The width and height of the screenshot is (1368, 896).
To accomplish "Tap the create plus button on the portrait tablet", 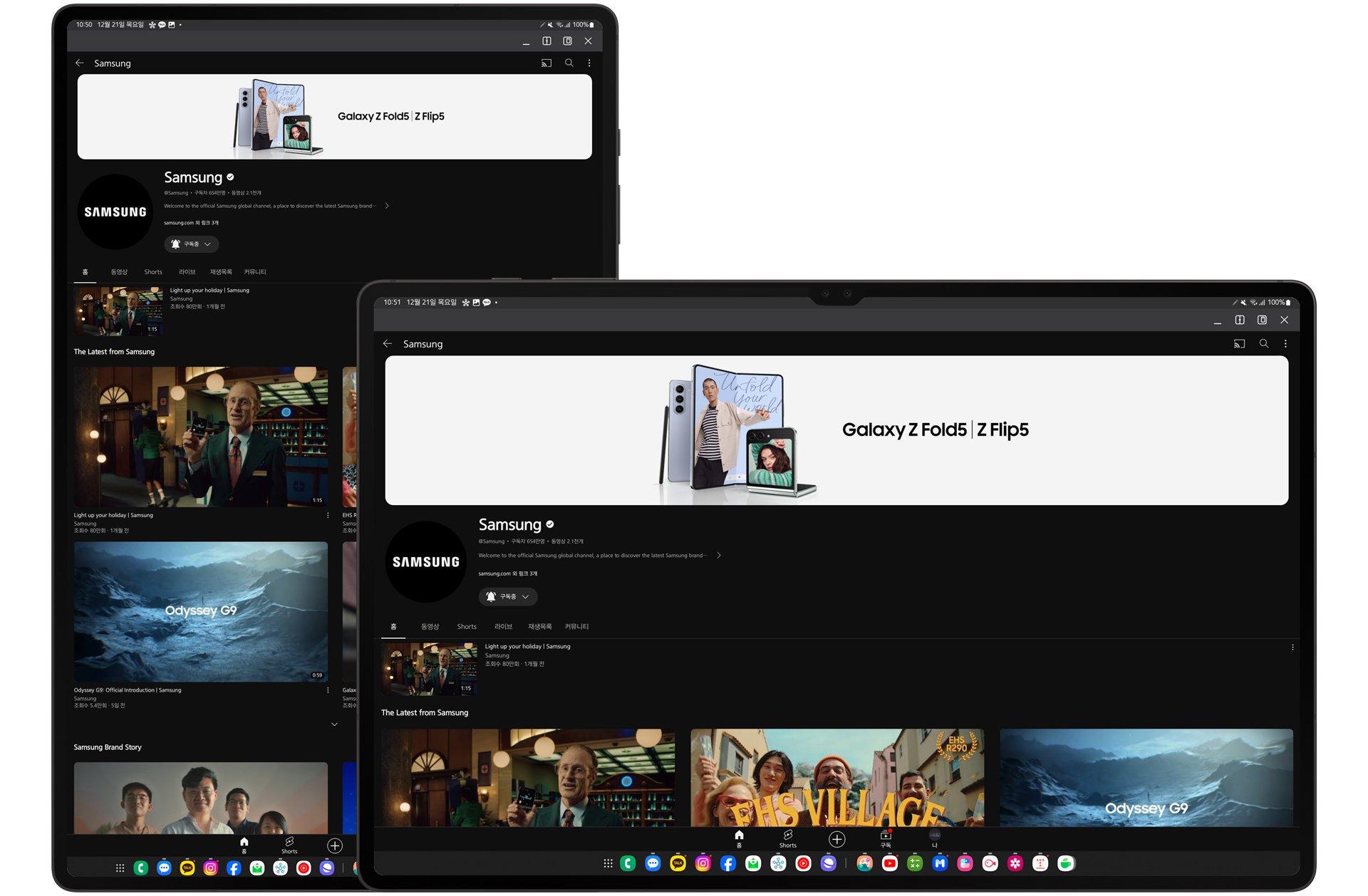I will click(x=335, y=845).
